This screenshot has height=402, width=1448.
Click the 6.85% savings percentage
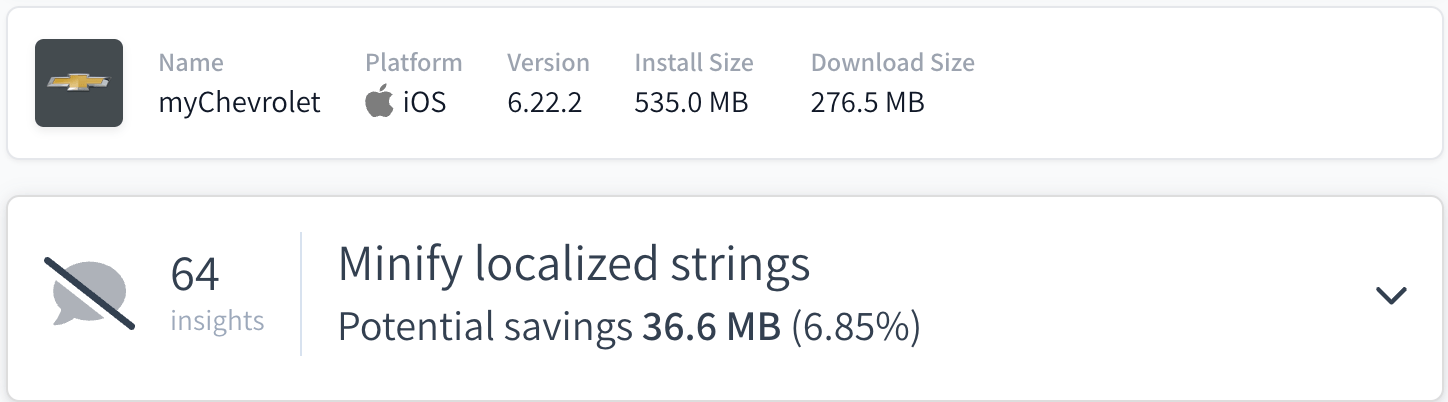pos(855,327)
